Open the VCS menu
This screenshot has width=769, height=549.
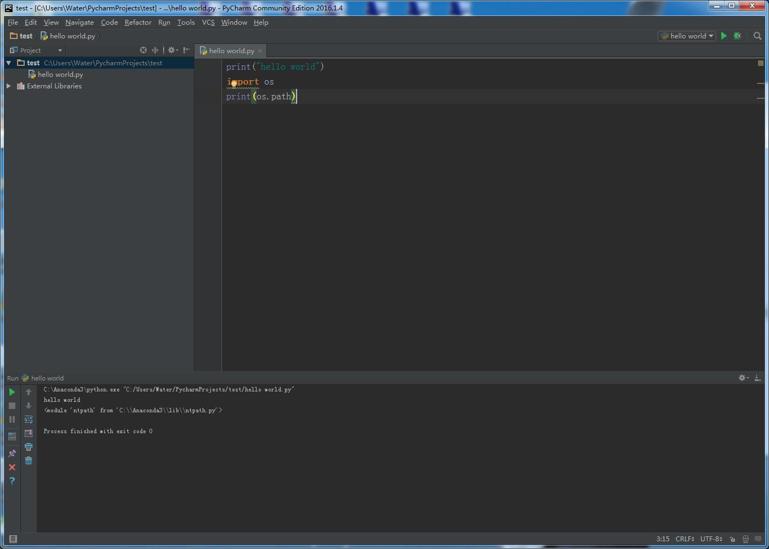point(208,23)
